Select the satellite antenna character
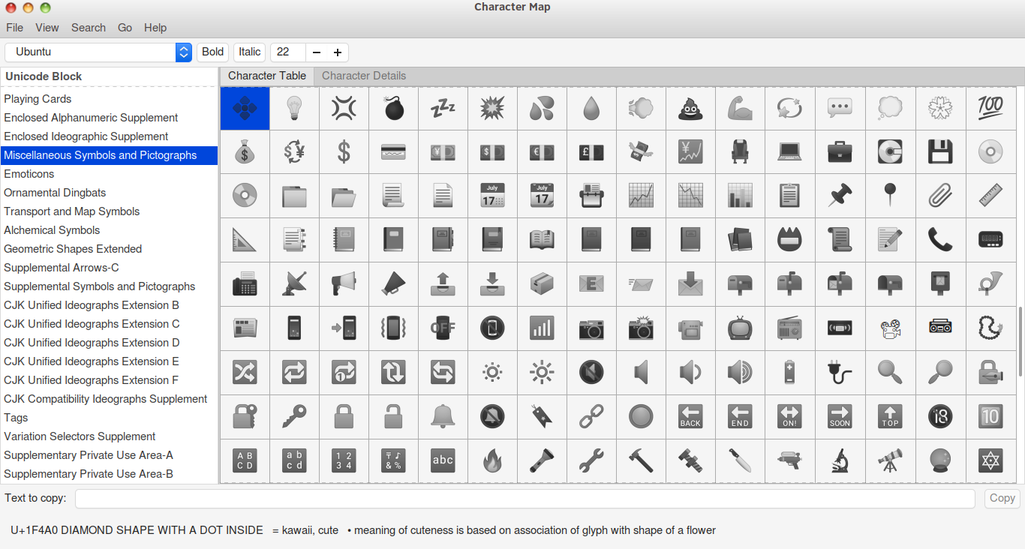Screen dimensions: 1025x549 coord(294,284)
